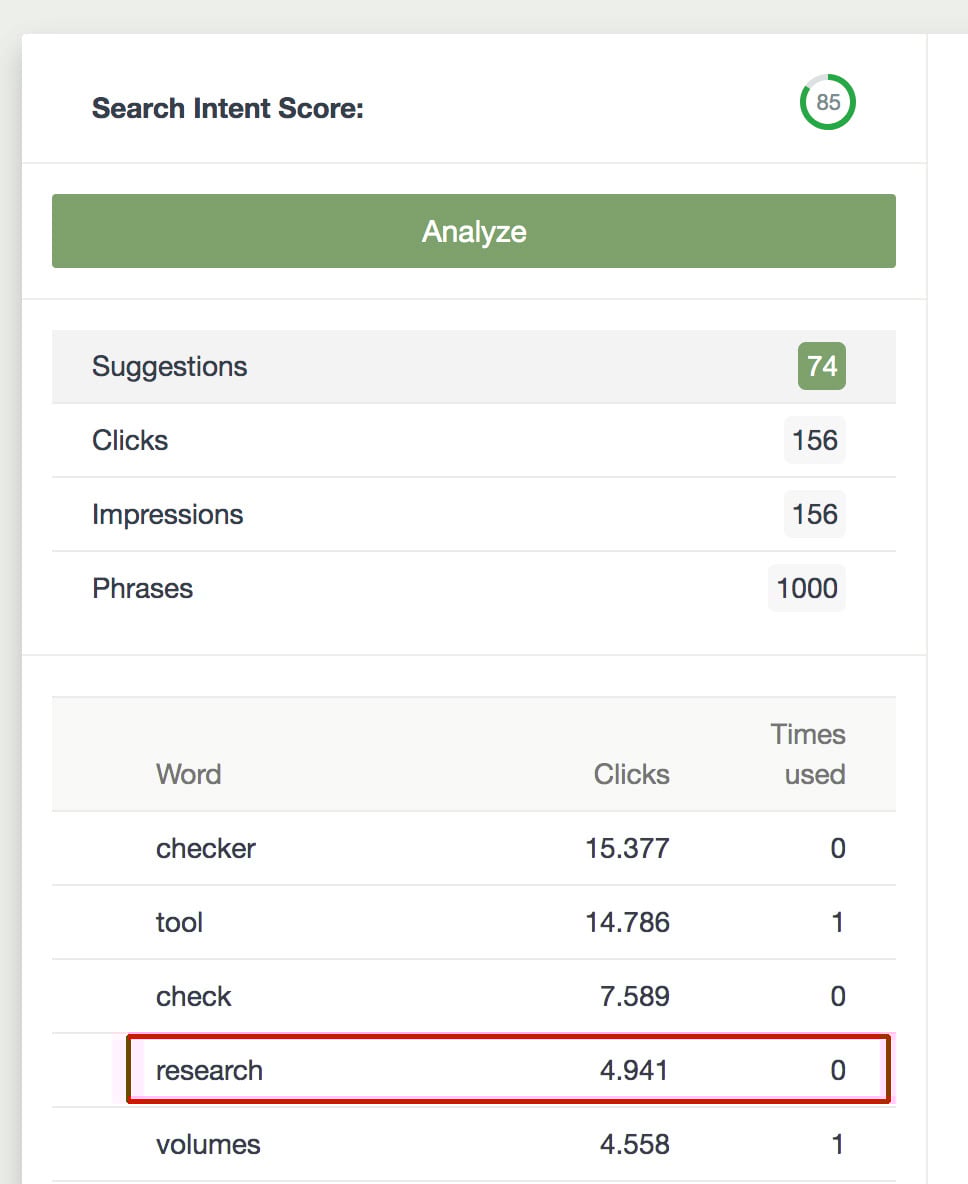Sort the table by the Clicks column
Screen dimensions: 968x1184
[x=631, y=774]
